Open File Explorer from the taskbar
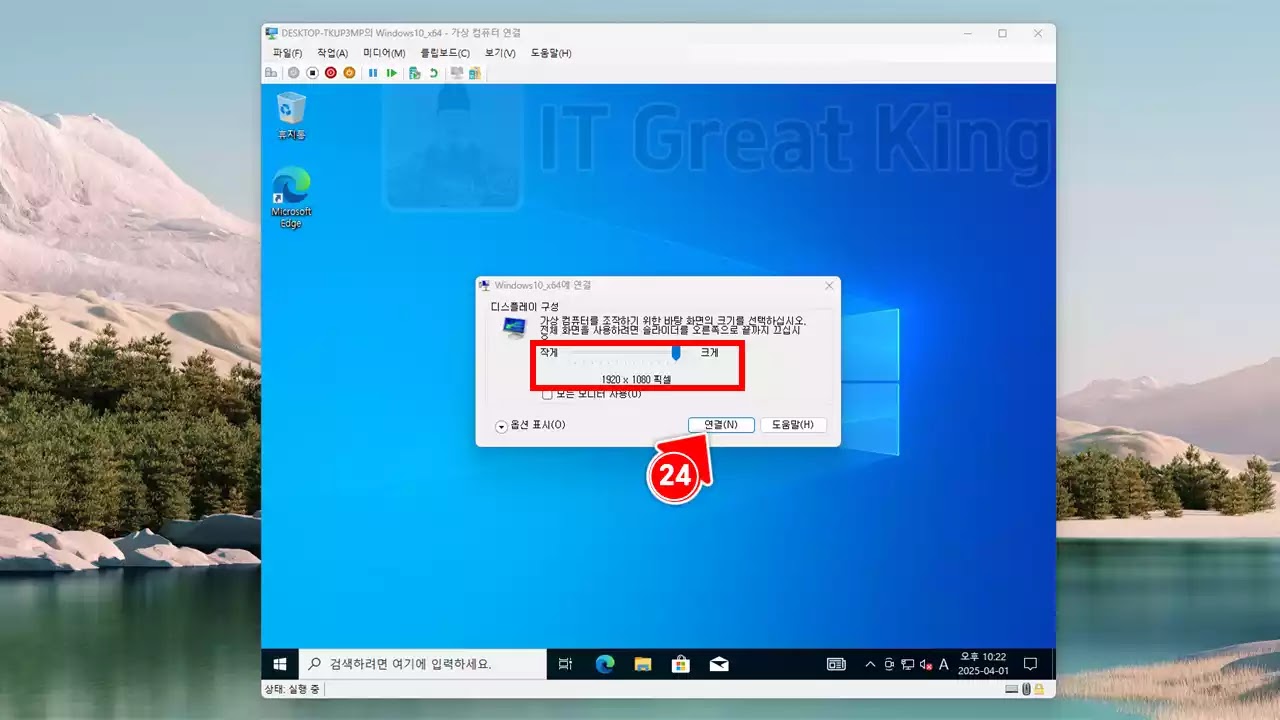1280x720 pixels. (642, 664)
